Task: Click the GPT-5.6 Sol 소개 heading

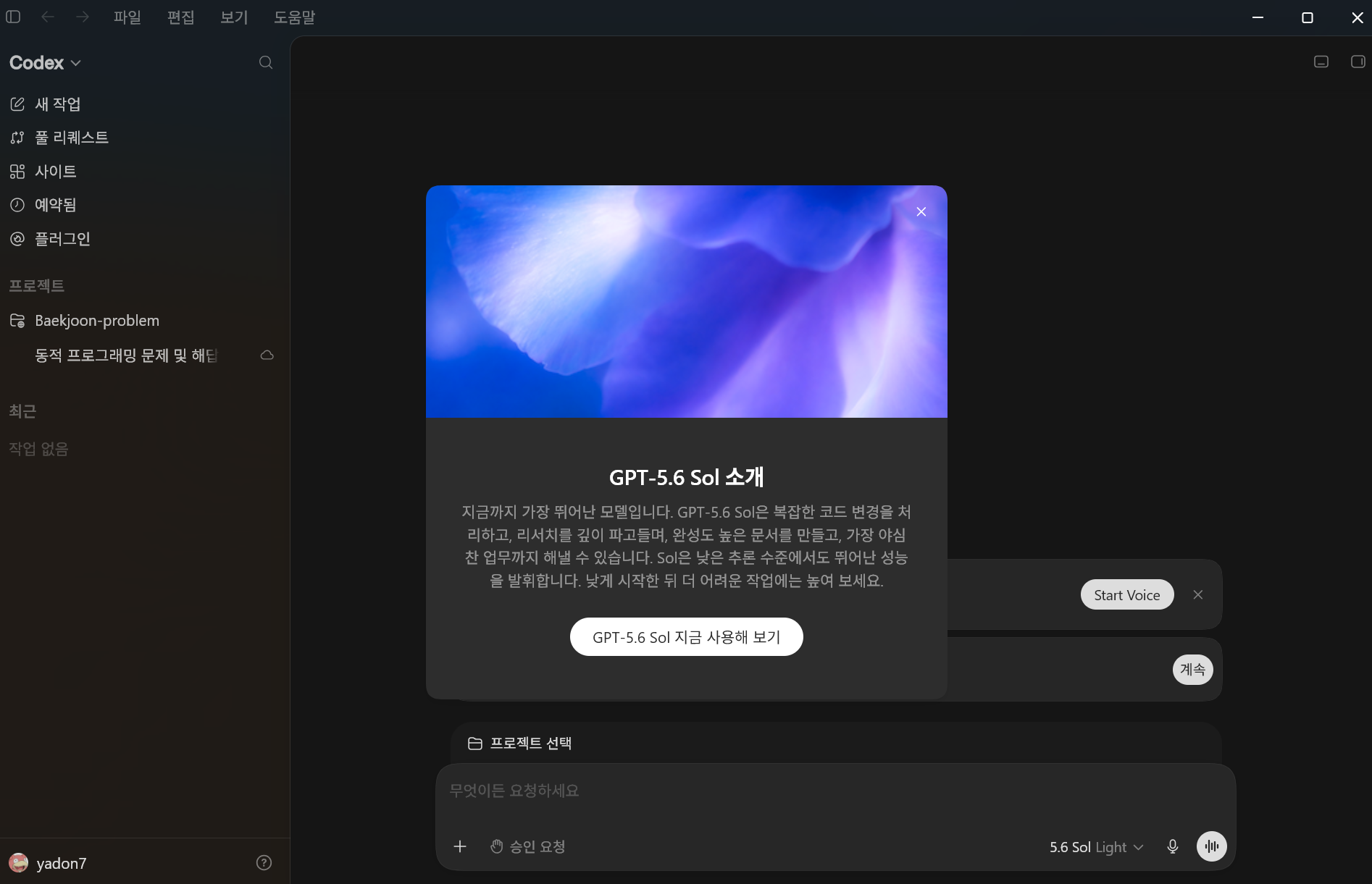Action: (x=687, y=478)
